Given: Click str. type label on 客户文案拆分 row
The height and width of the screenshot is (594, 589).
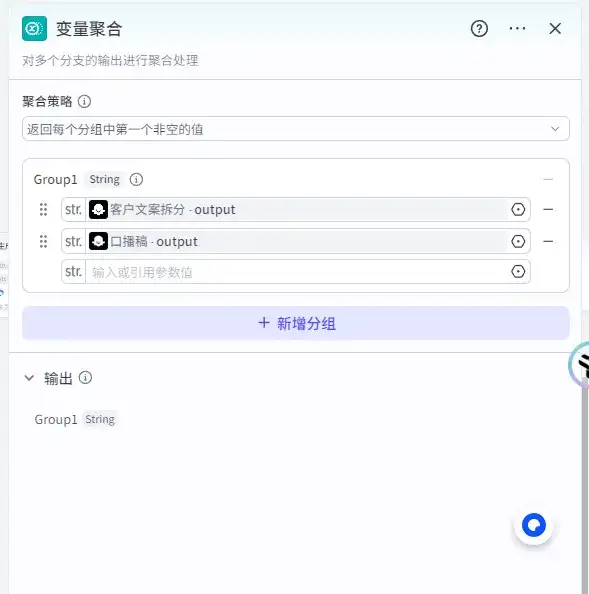Looking at the screenshot, I should tap(73, 209).
